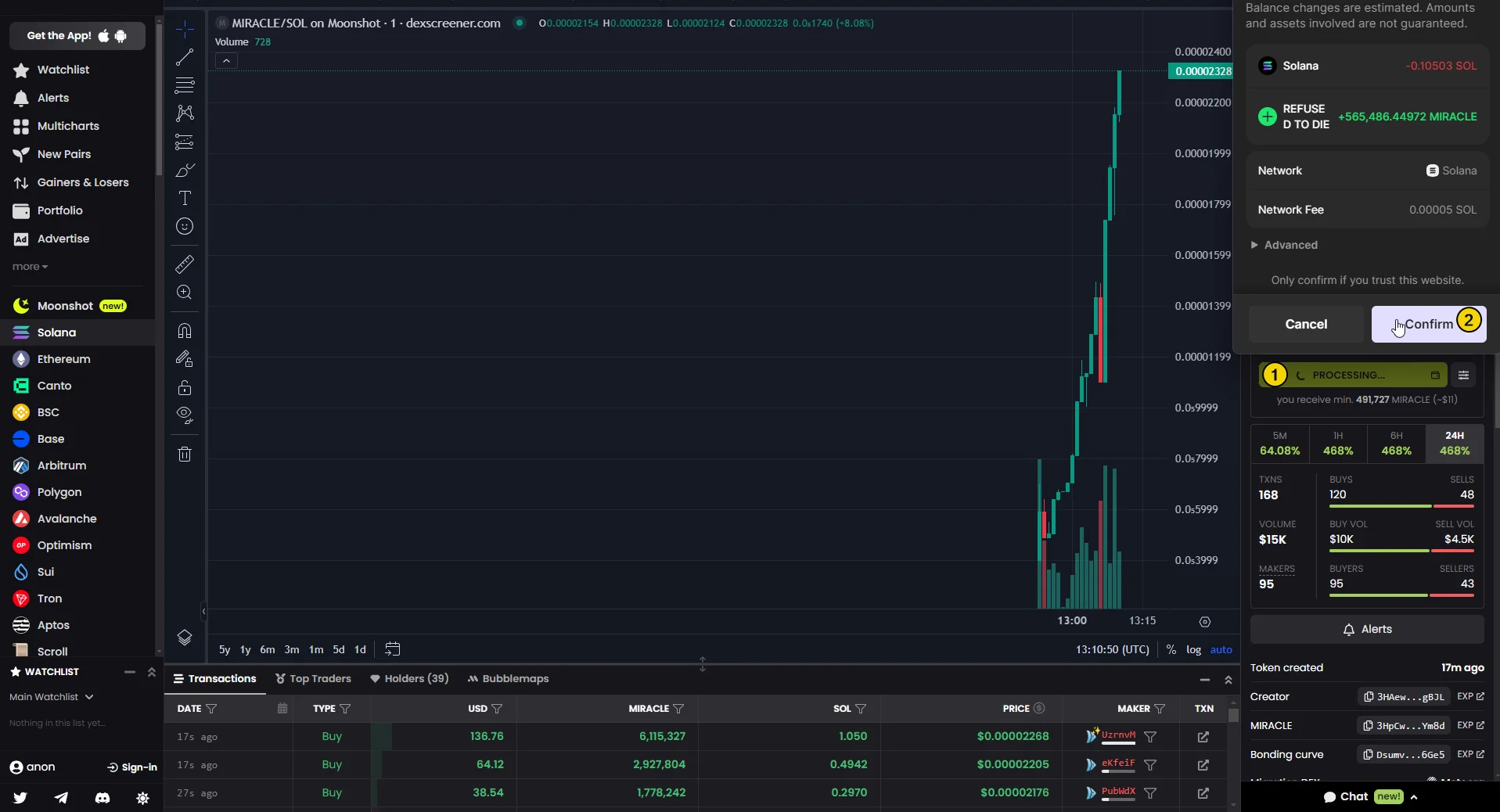
Task: Hide all drawings using the eye toggle
Action: pos(185,416)
